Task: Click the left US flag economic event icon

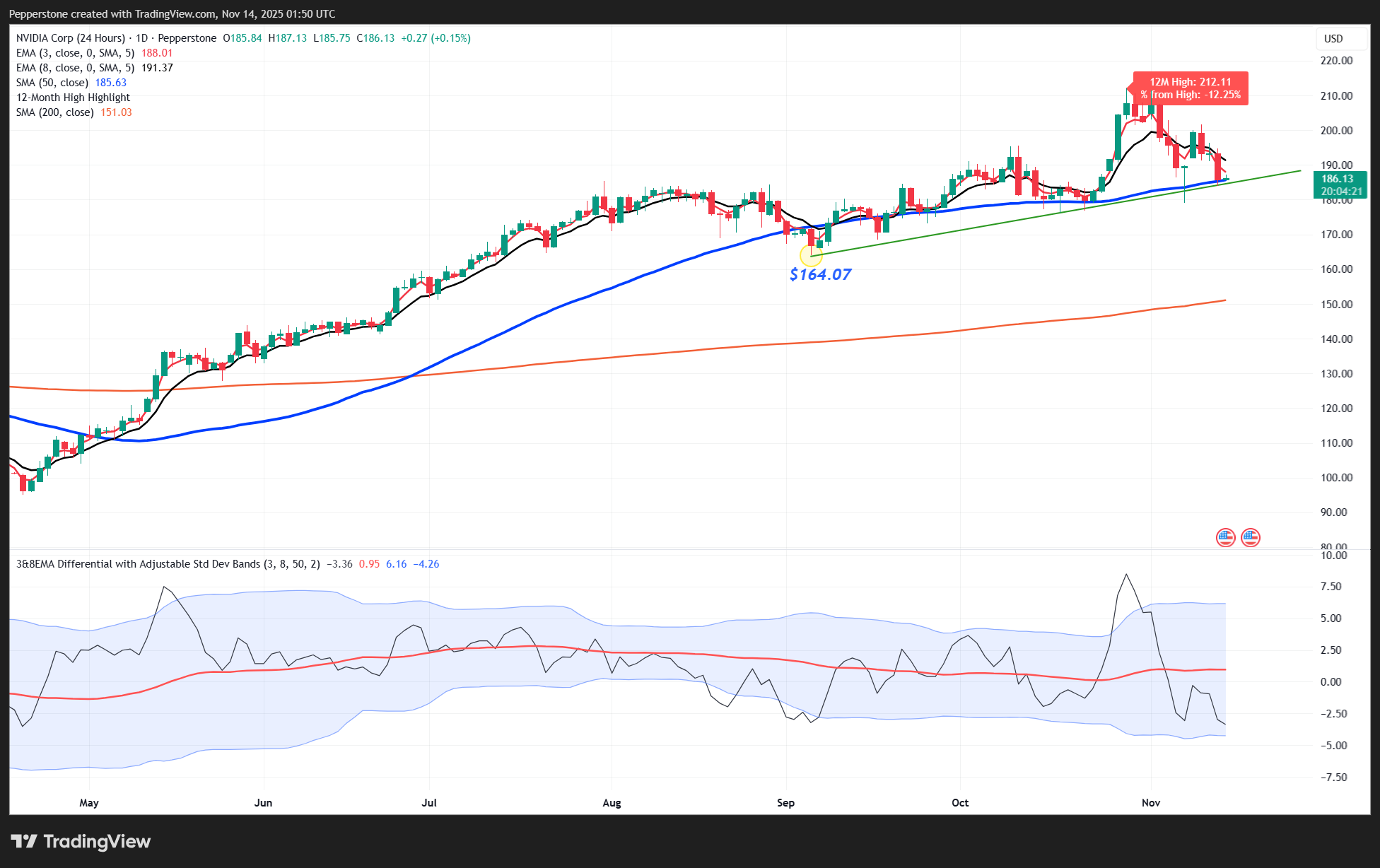Action: pyautogui.click(x=1225, y=538)
